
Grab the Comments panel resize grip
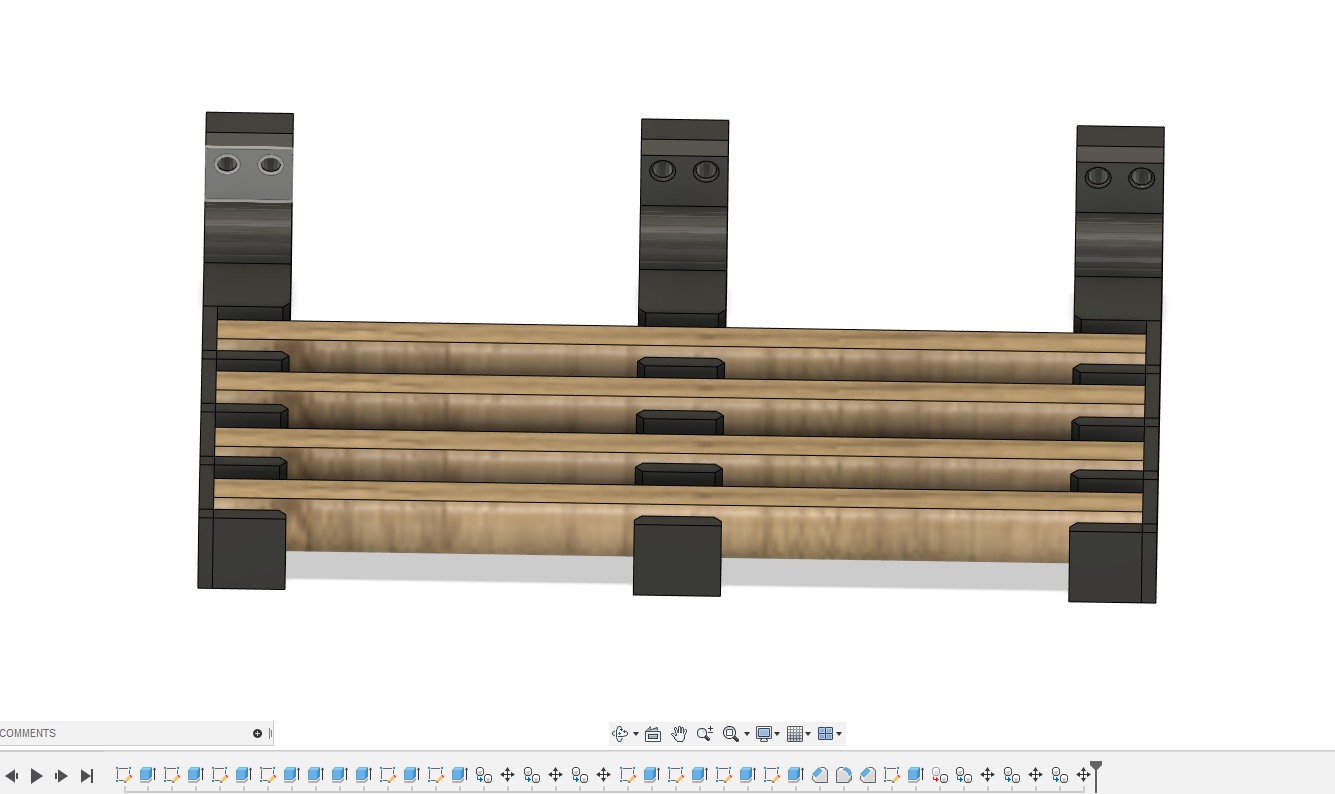click(270, 733)
